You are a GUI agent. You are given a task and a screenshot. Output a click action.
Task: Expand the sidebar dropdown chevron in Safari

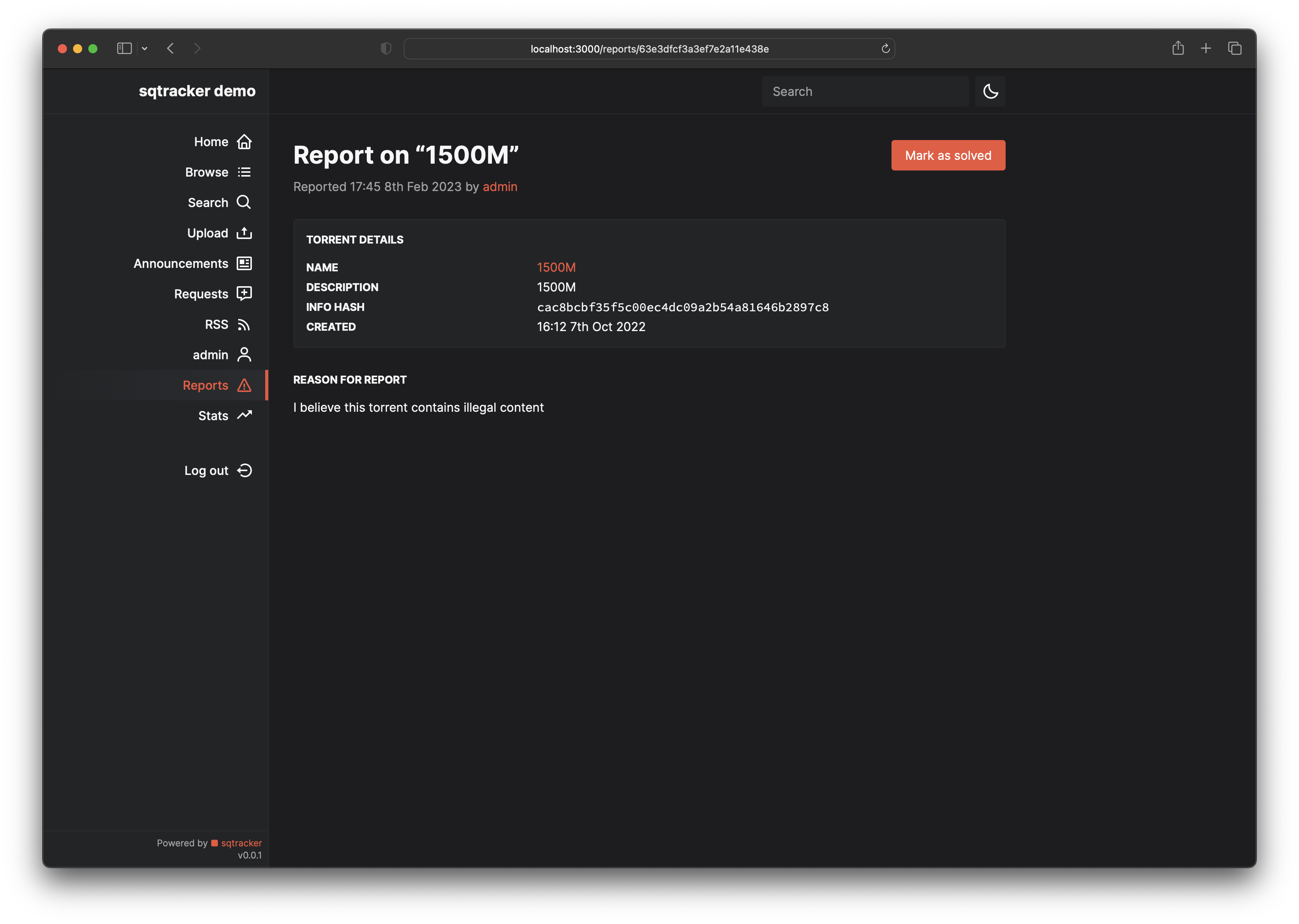pos(145,49)
